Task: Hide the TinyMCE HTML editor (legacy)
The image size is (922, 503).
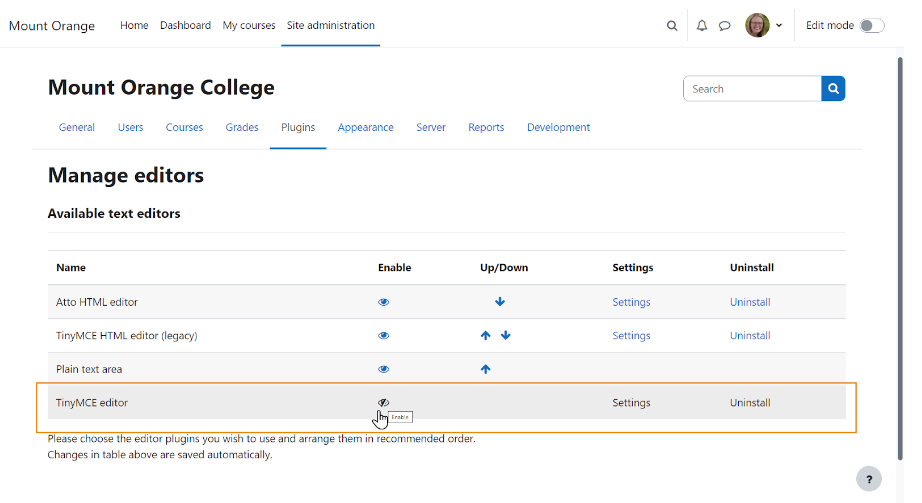Action: pyautogui.click(x=384, y=336)
